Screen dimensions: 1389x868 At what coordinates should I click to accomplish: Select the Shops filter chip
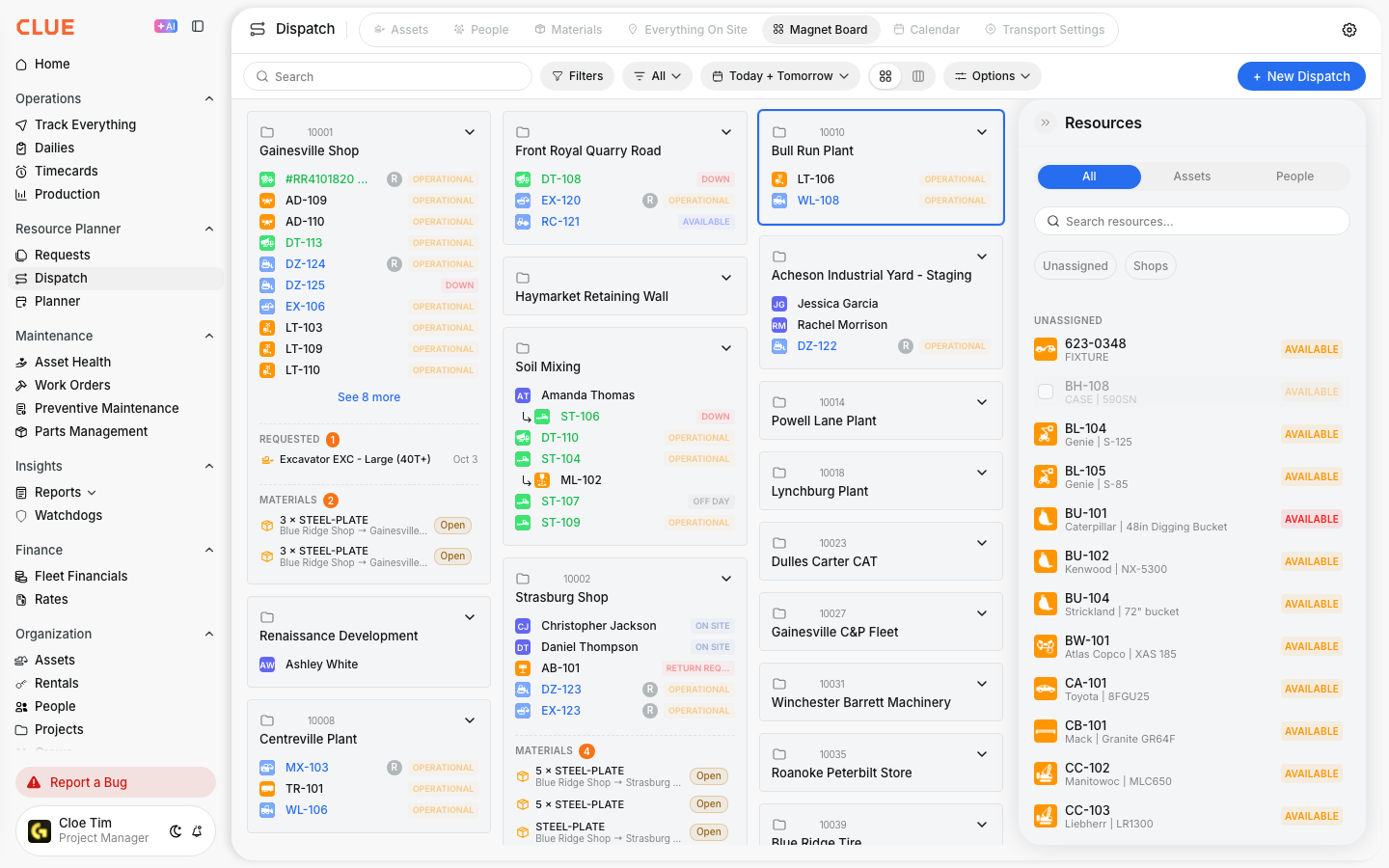1151,266
